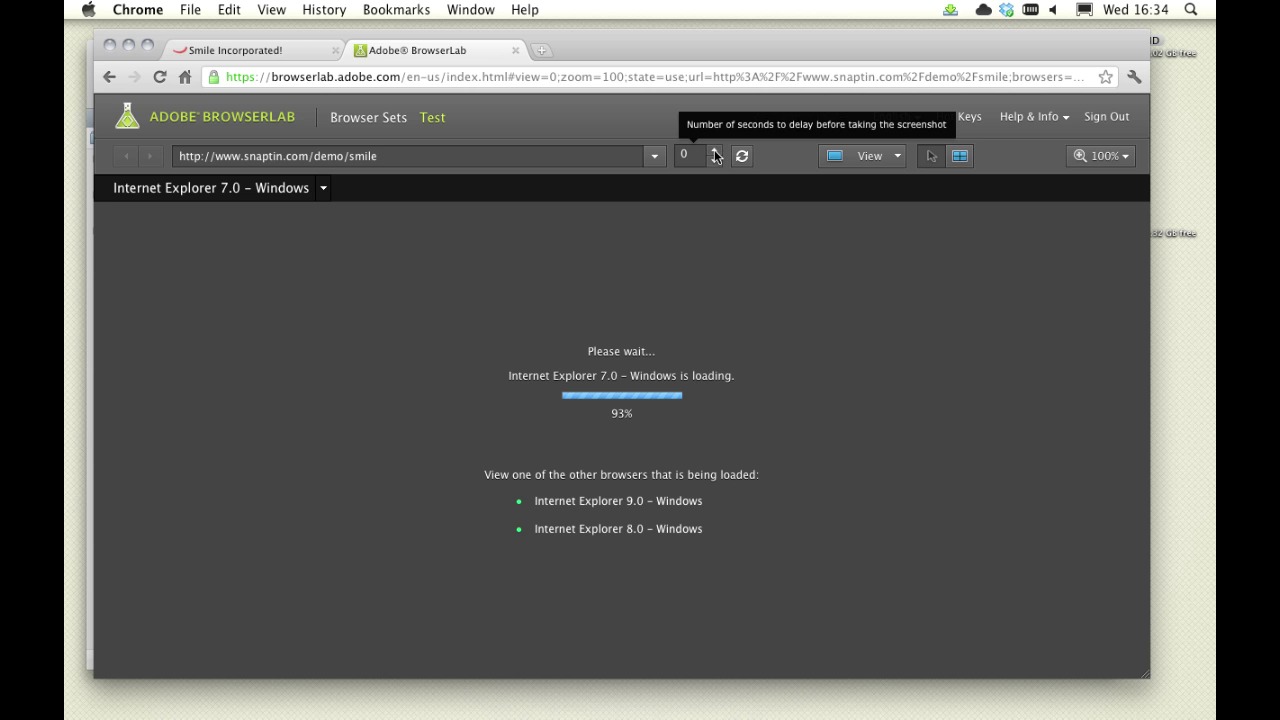The height and width of the screenshot is (720, 1280).
Task: Open Spotlight search in the menu bar
Action: tap(1191, 9)
